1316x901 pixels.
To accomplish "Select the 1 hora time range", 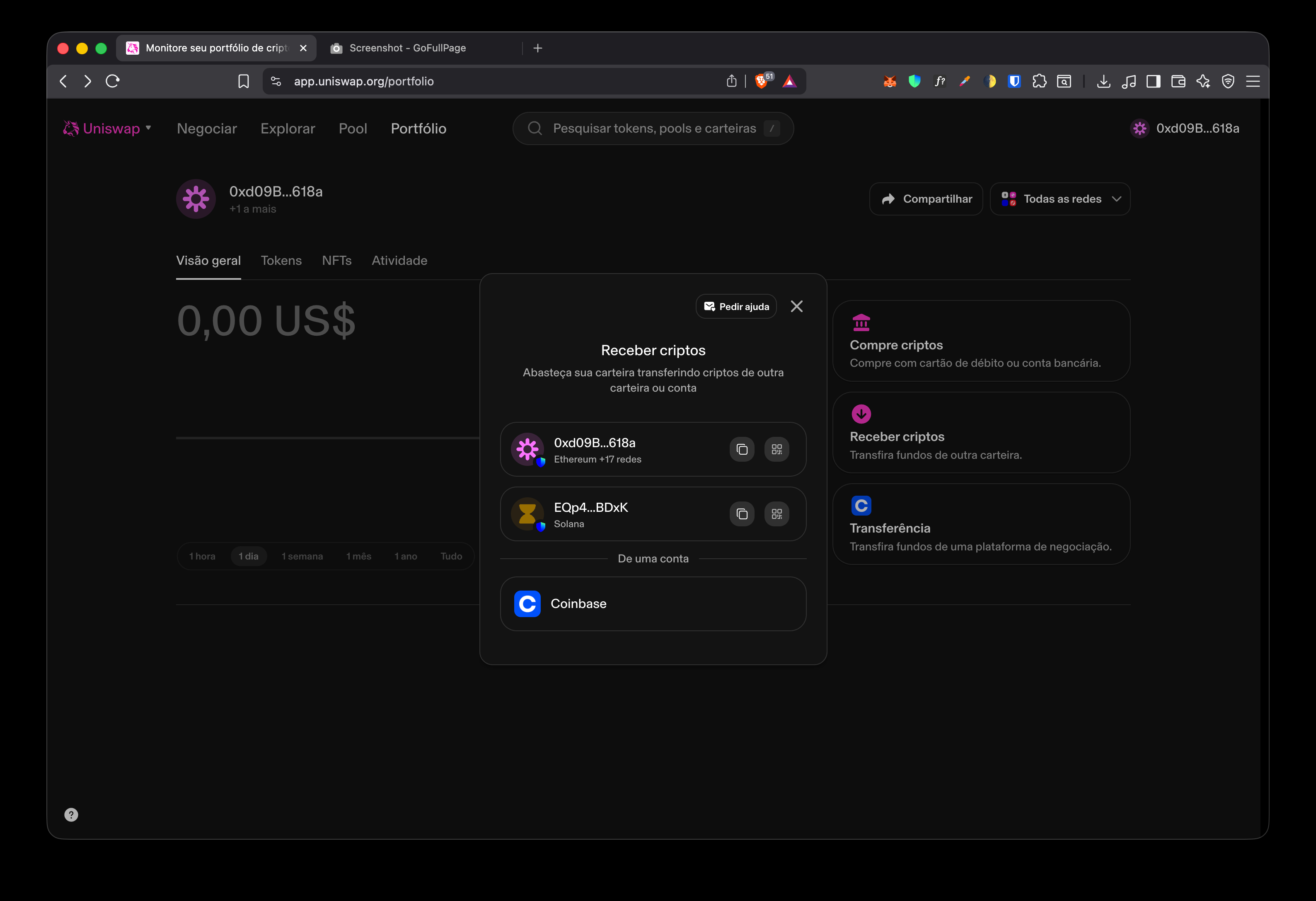I will coord(202,556).
